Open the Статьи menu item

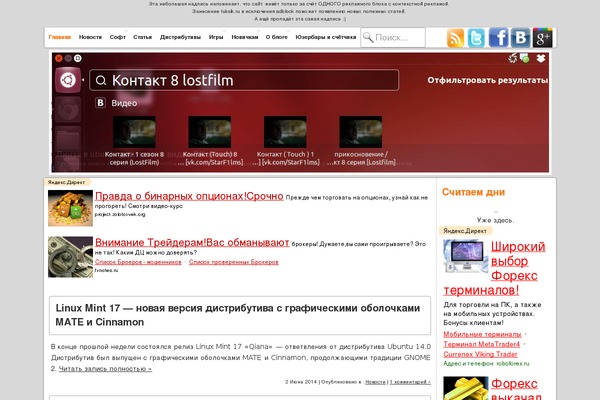click(142, 37)
